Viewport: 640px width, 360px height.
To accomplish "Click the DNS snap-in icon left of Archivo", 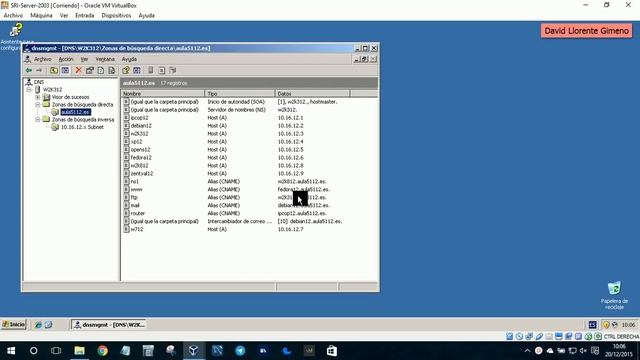I will (28, 59).
